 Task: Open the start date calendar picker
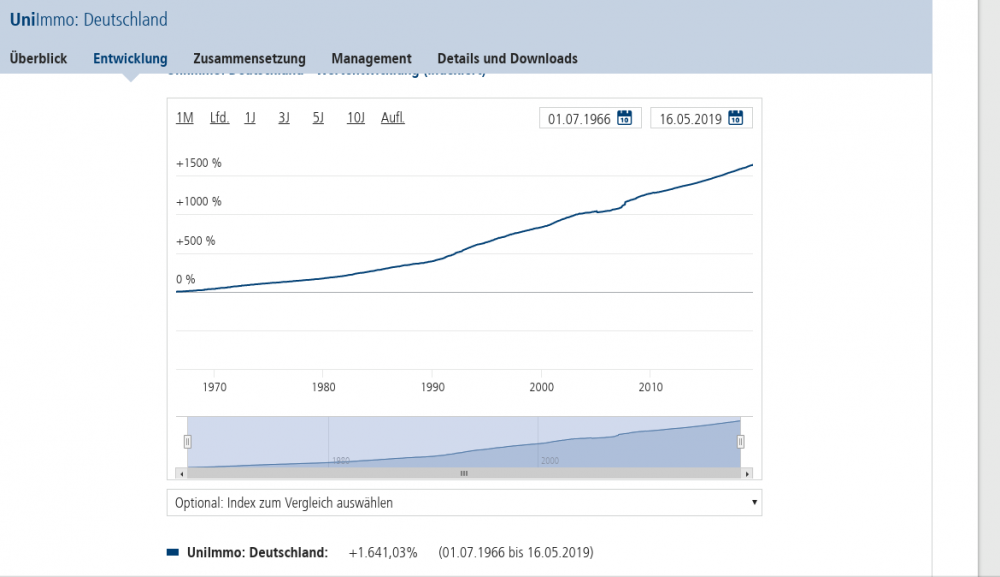click(x=624, y=118)
